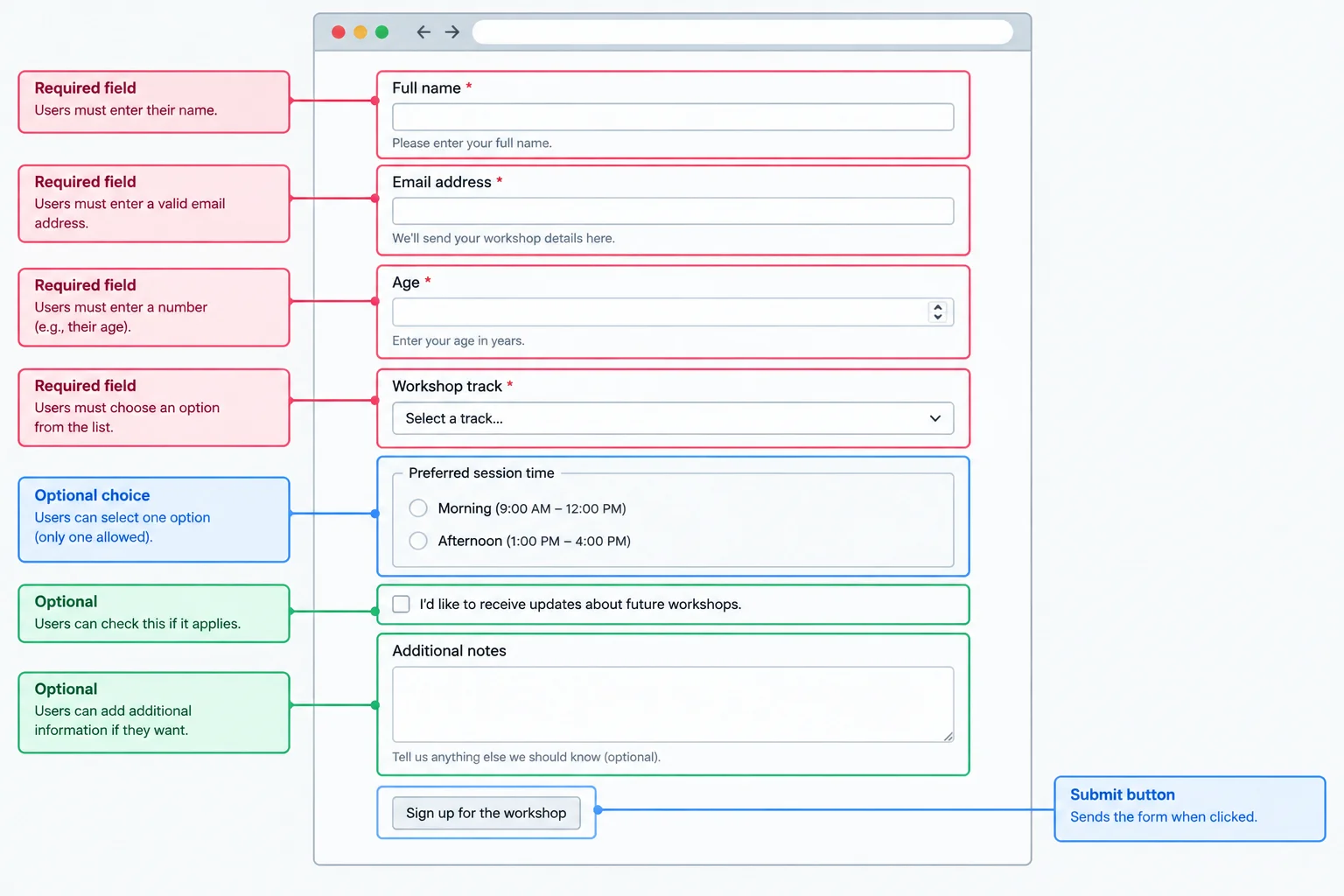This screenshot has width=1344, height=896.
Task: Click the browser back arrow
Action: tap(423, 32)
